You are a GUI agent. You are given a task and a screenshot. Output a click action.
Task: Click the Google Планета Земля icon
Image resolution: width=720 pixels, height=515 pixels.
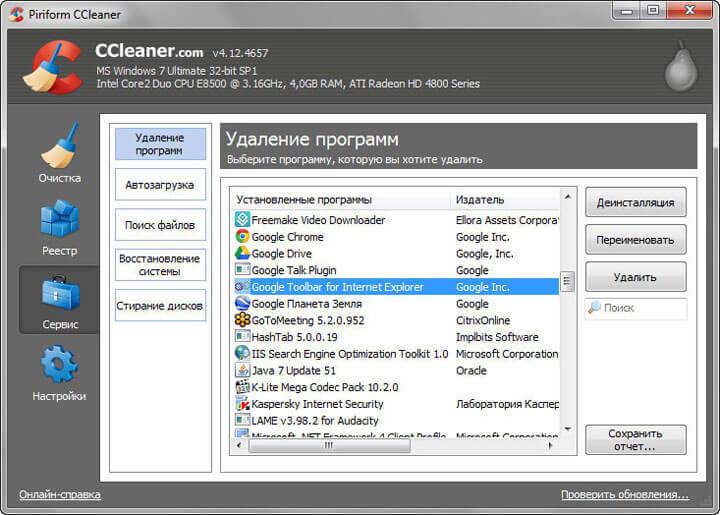tap(242, 303)
